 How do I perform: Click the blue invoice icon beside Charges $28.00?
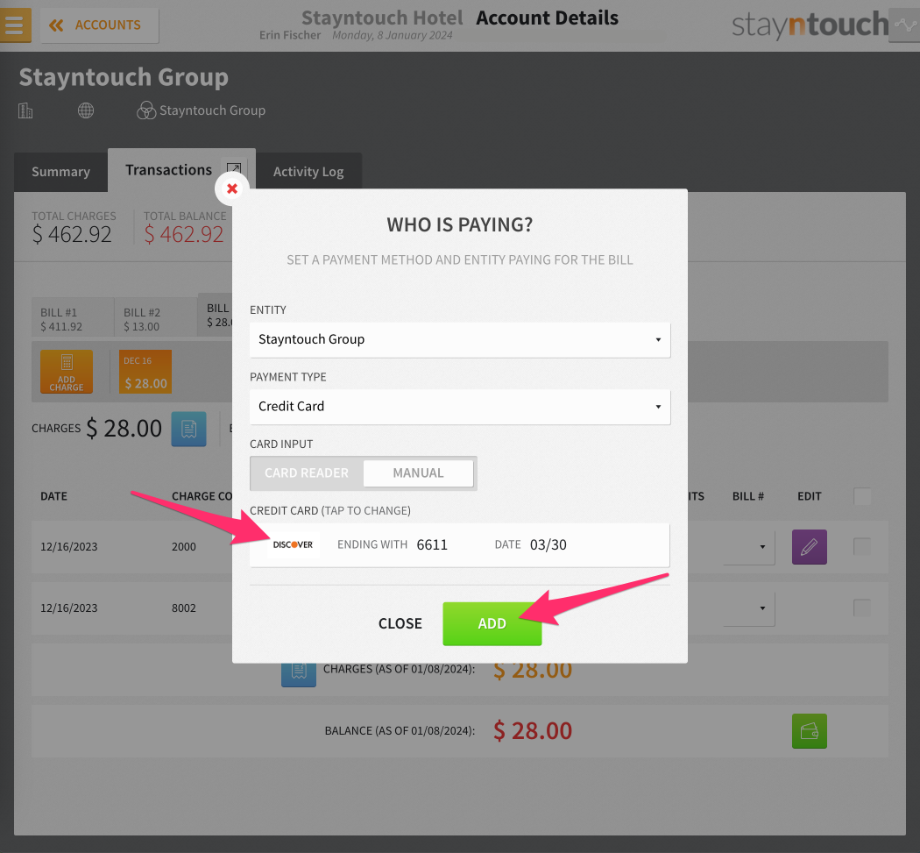pyautogui.click(x=189, y=429)
